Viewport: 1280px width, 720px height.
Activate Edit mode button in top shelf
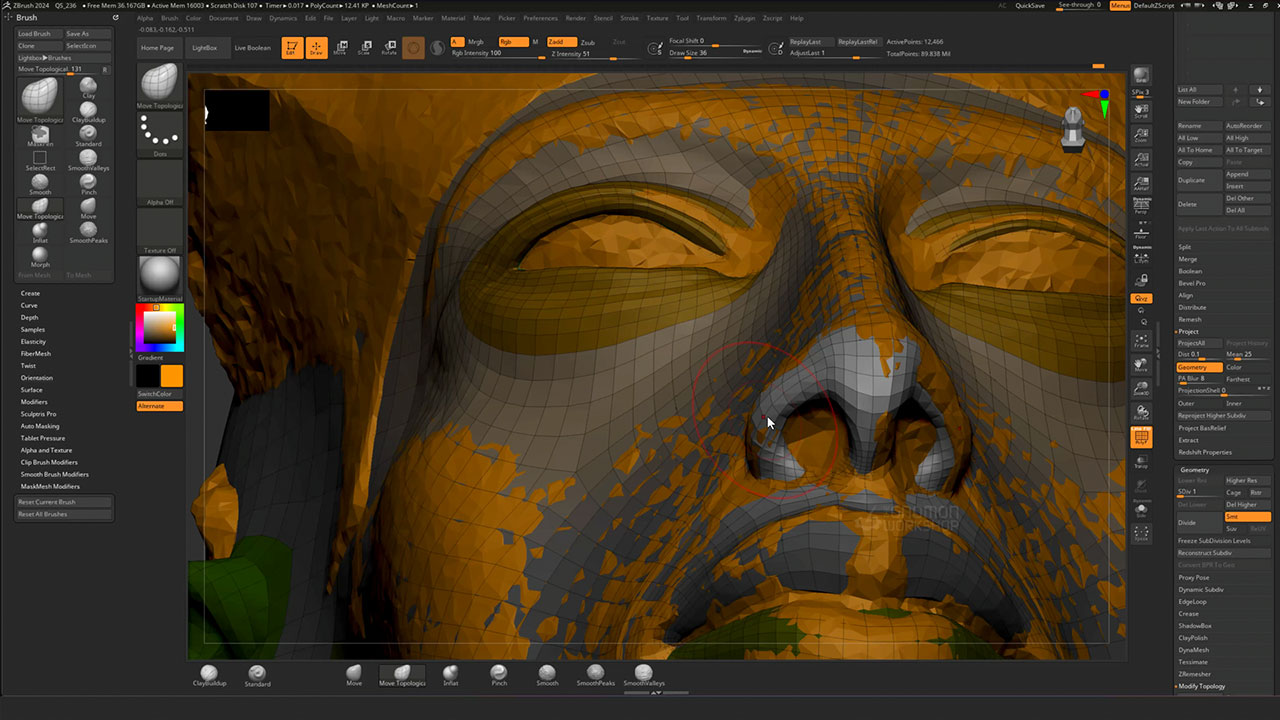[x=292, y=48]
